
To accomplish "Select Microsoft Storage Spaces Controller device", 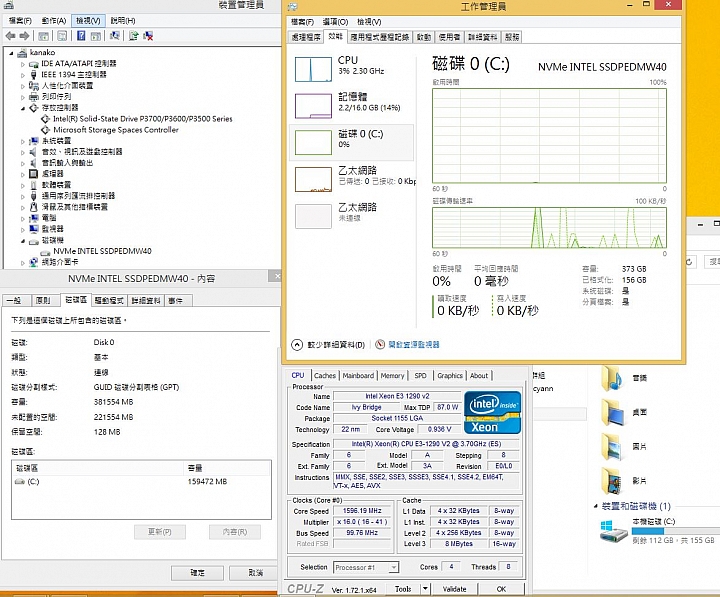I will tap(116, 130).
